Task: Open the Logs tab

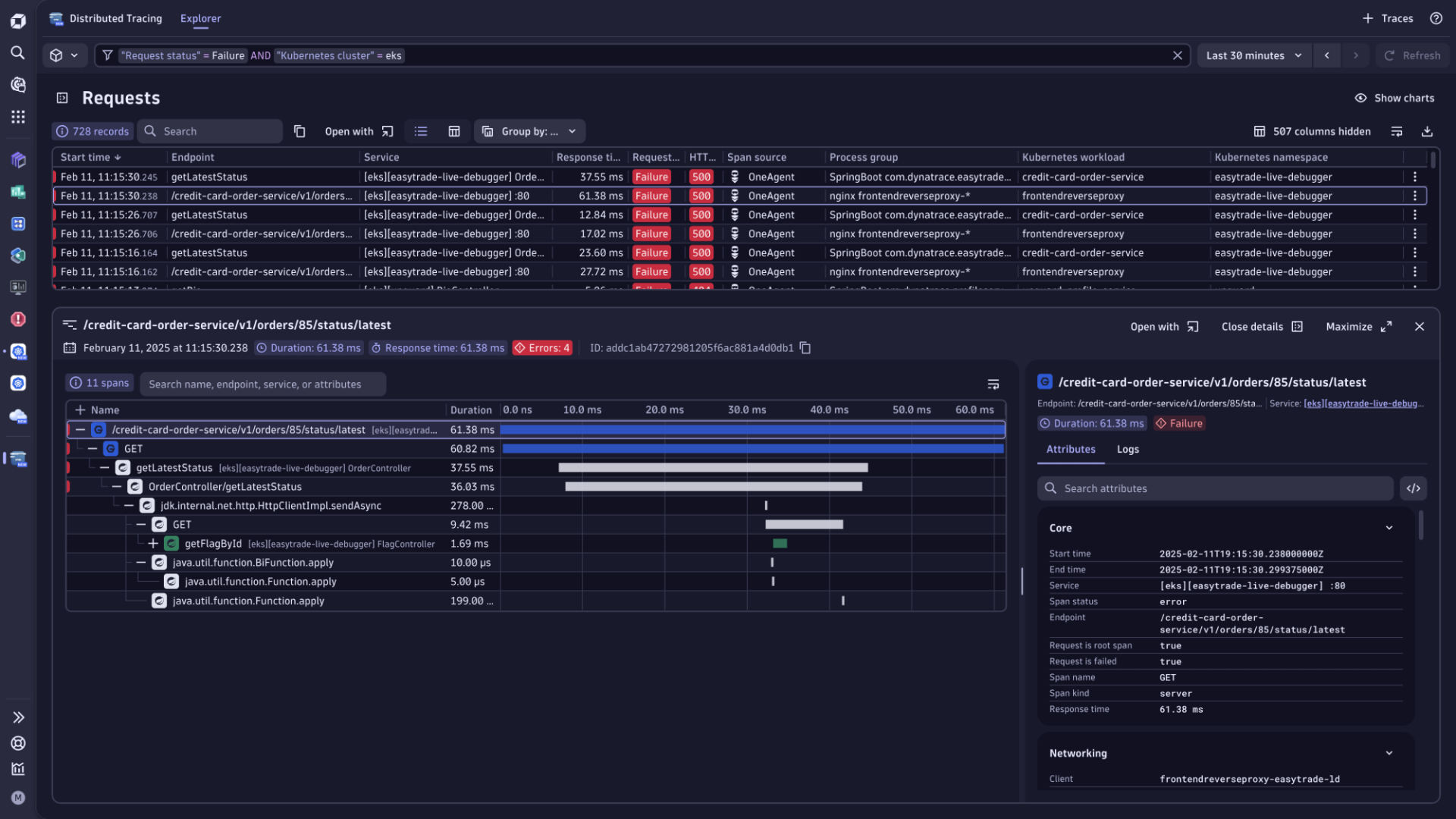Action: (1128, 449)
